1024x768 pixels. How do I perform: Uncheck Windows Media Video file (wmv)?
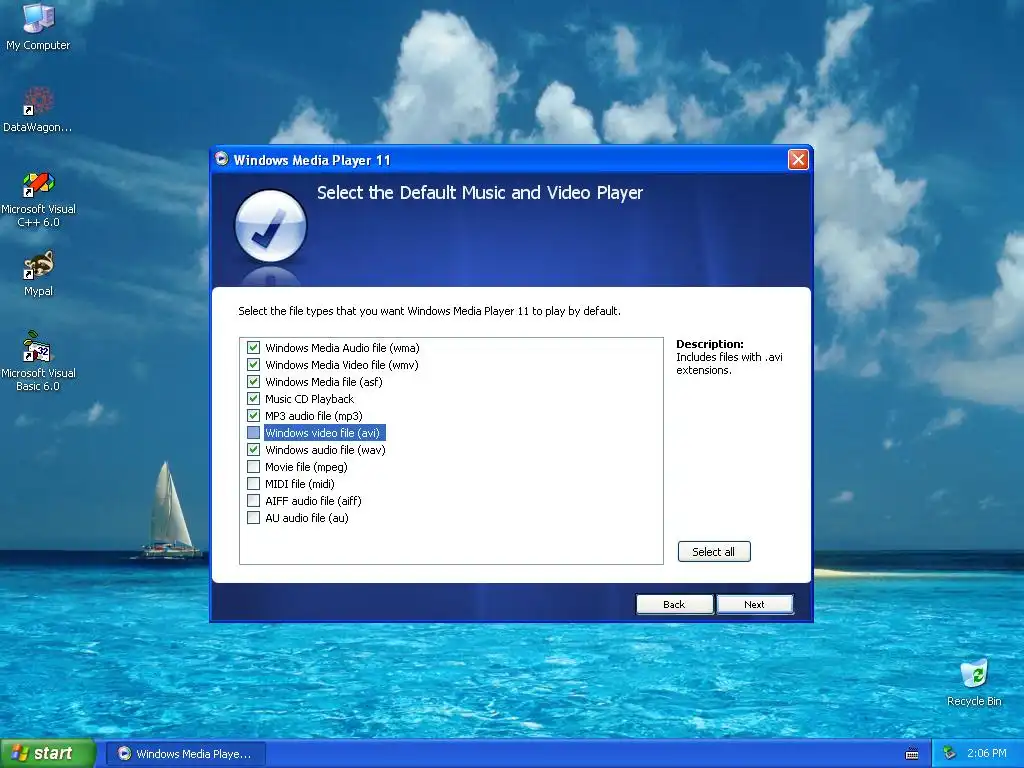(x=253, y=364)
